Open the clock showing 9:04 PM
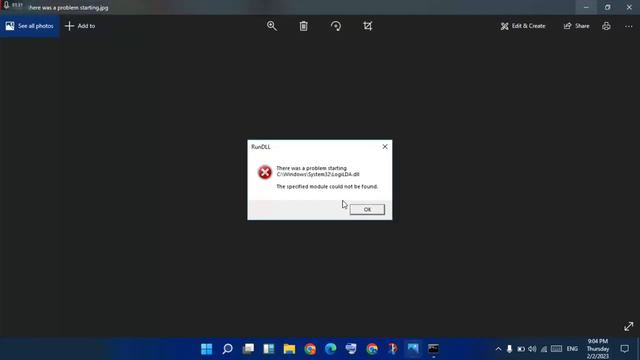This screenshot has height=360, width=640. [x=598, y=349]
